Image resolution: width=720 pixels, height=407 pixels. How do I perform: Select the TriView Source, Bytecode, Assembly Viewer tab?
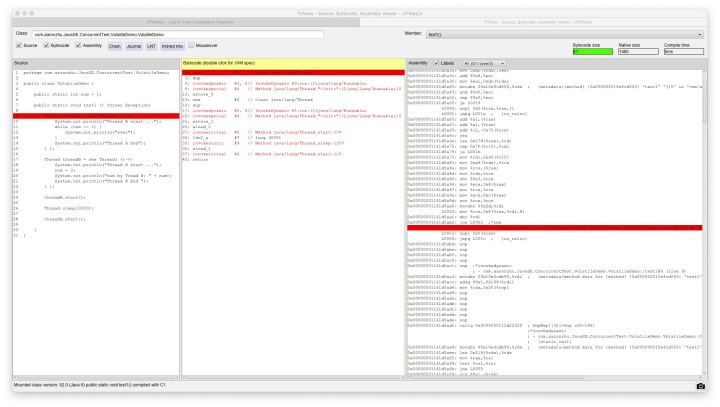[x=537, y=22]
